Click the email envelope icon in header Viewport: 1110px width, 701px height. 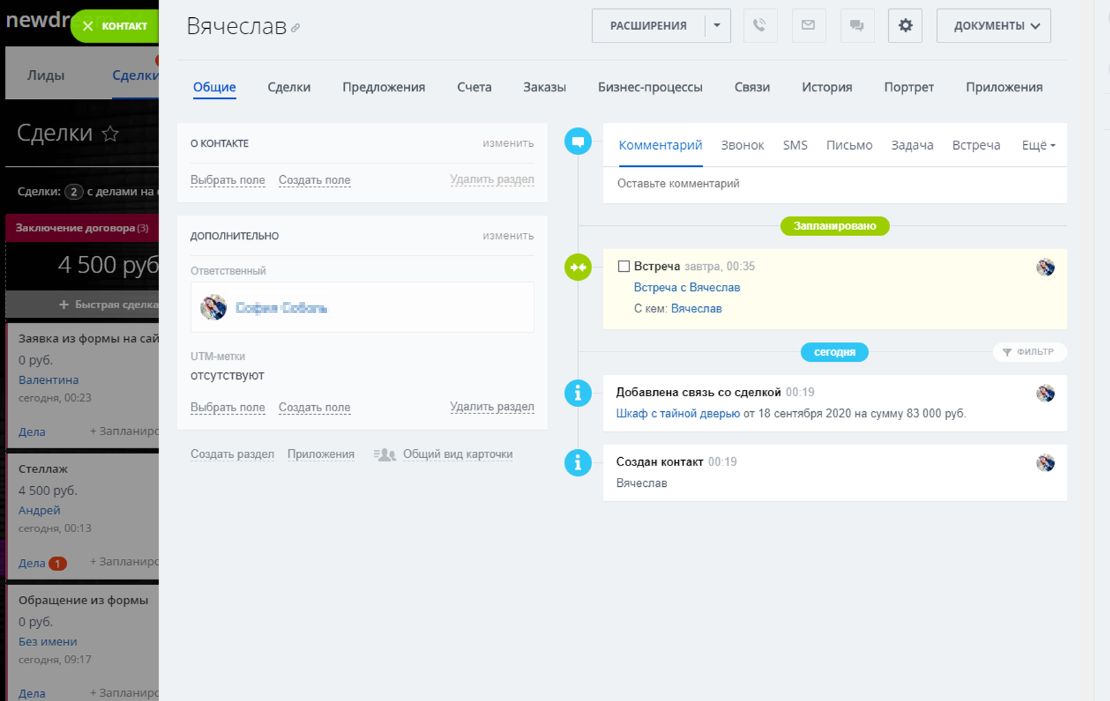[809, 26]
